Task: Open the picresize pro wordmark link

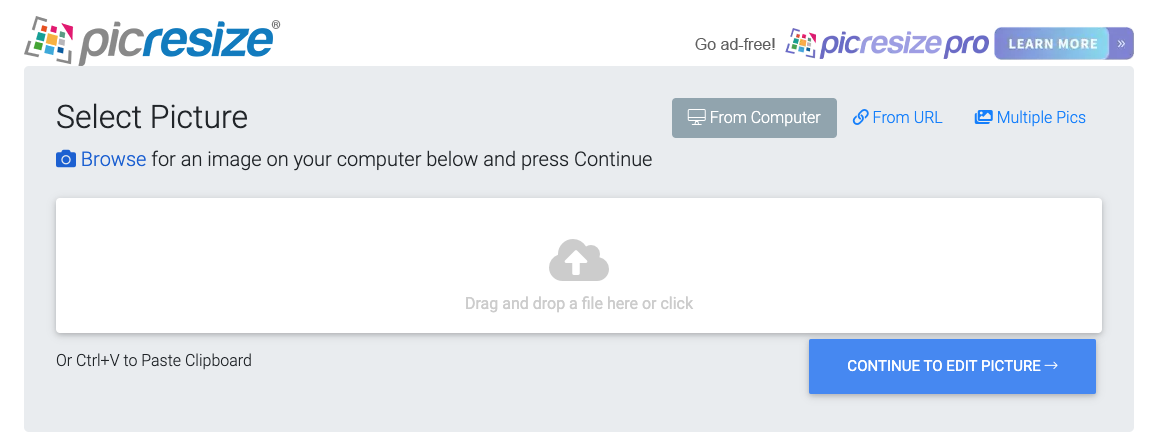Action: pos(904,45)
